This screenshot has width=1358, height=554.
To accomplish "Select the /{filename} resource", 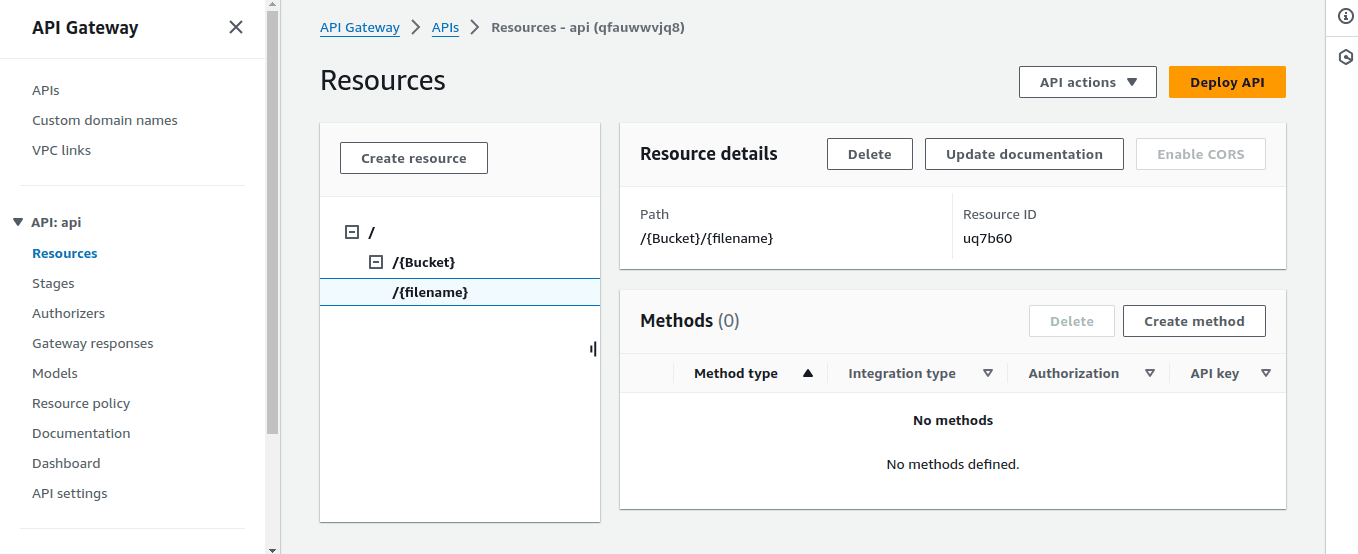I will 431,292.
